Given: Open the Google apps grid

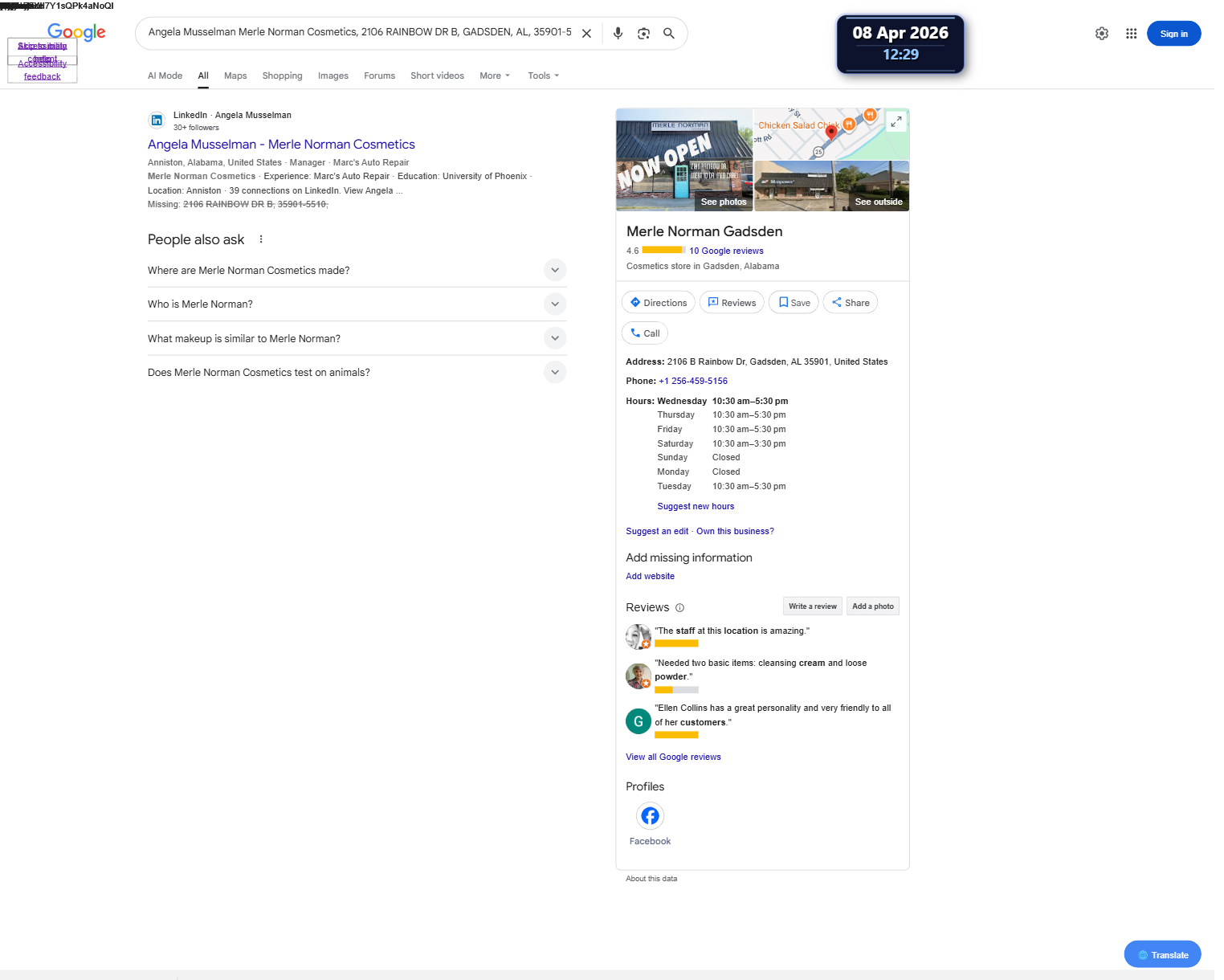Looking at the screenshot, I should (1131, 34).
